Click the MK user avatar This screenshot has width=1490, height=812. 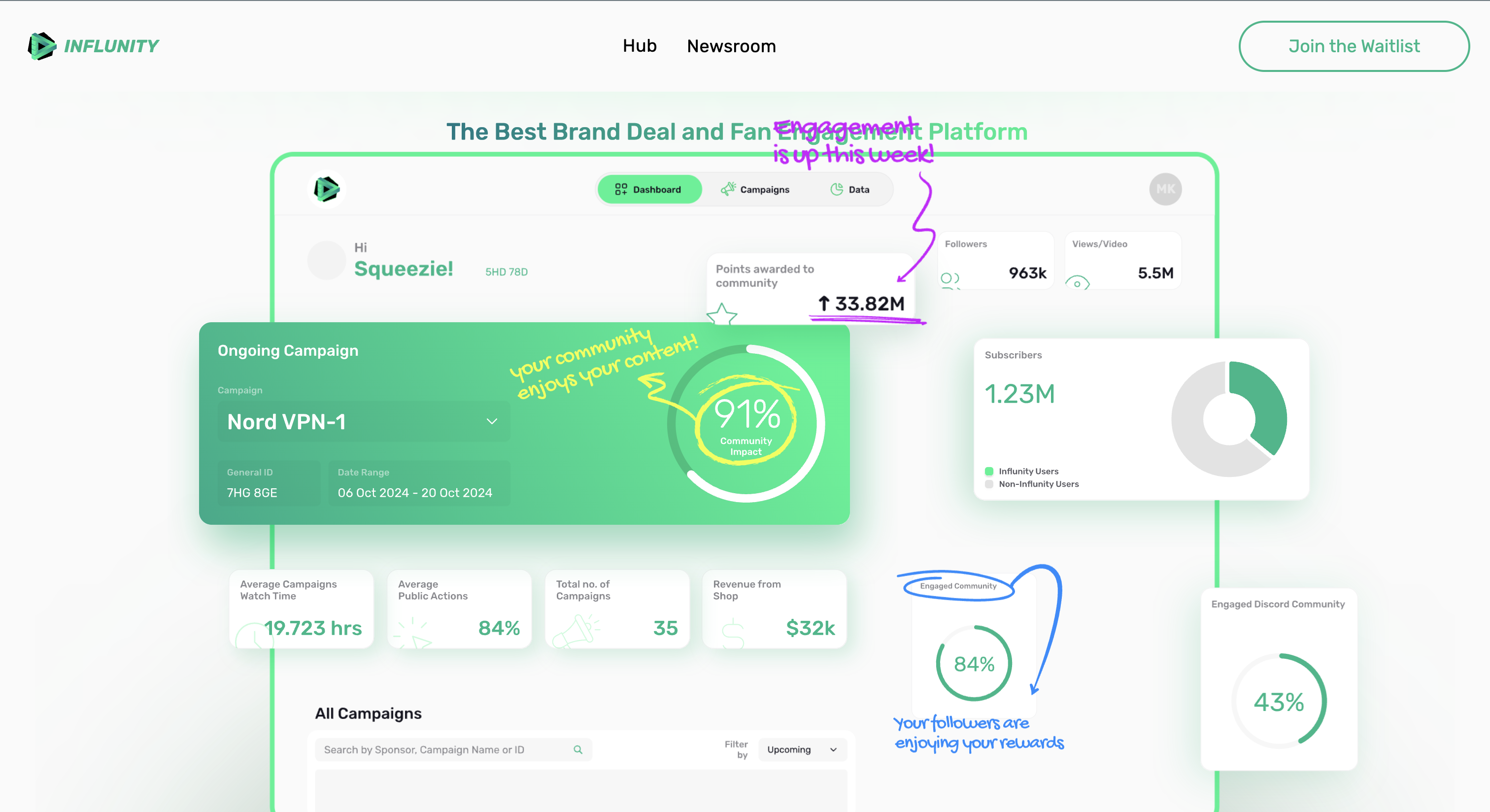1165,189
